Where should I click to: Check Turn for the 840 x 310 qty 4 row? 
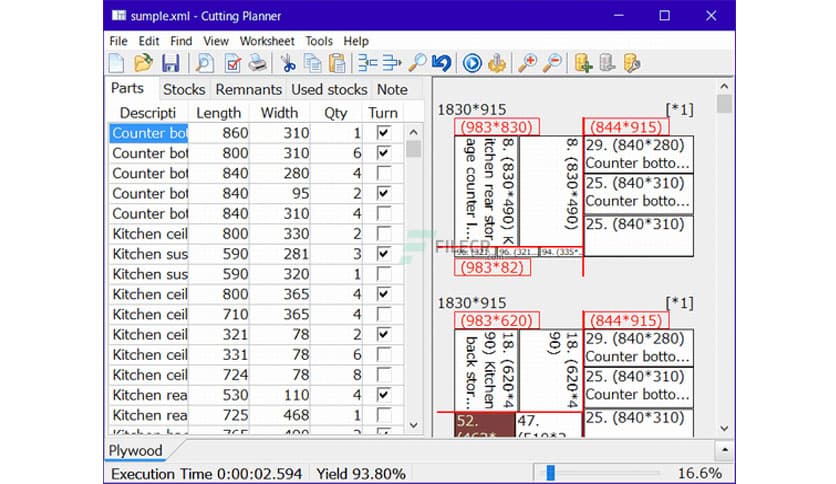pos(383,213)
